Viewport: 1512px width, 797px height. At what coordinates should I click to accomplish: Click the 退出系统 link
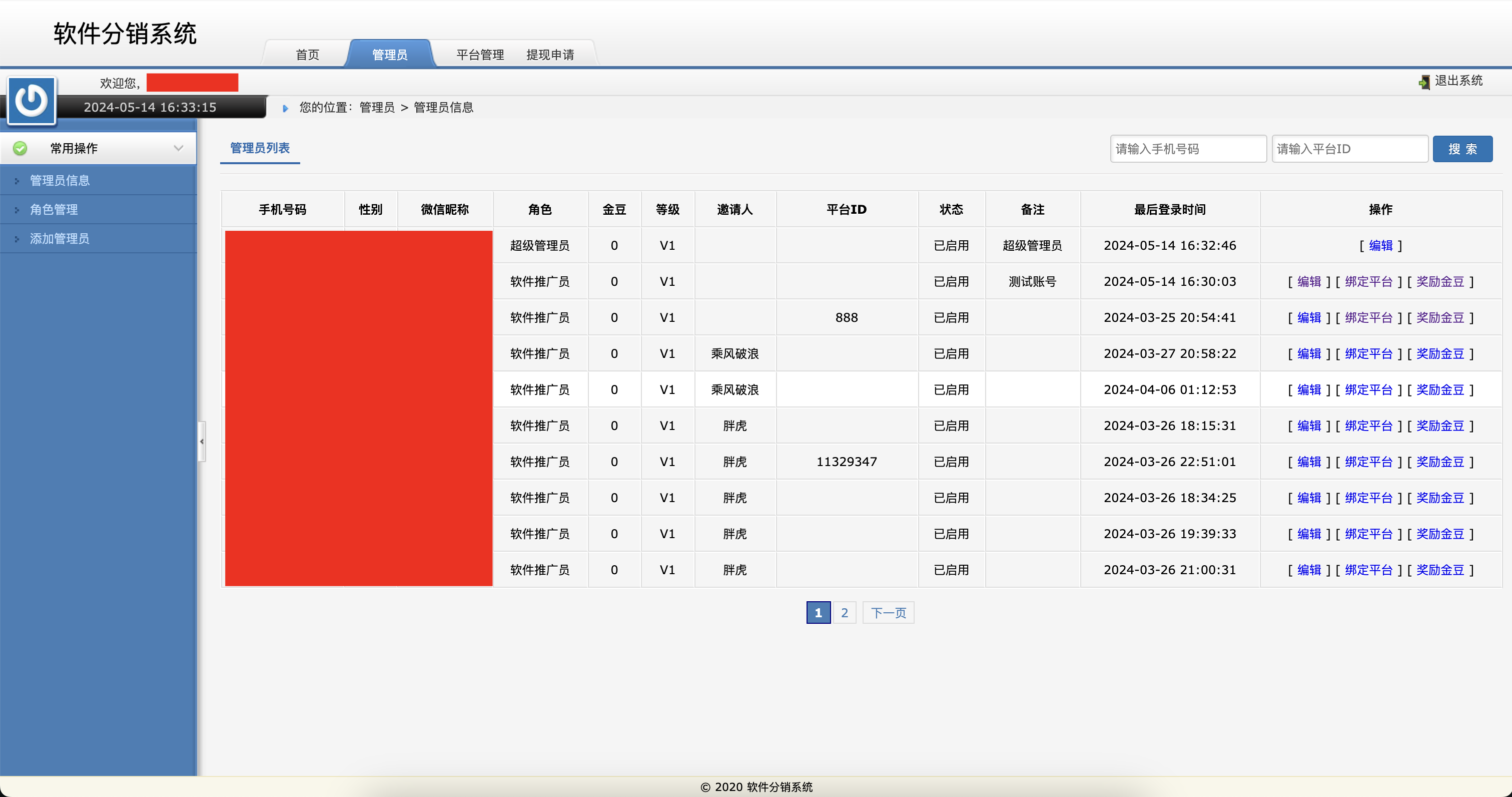(1458, 81)
